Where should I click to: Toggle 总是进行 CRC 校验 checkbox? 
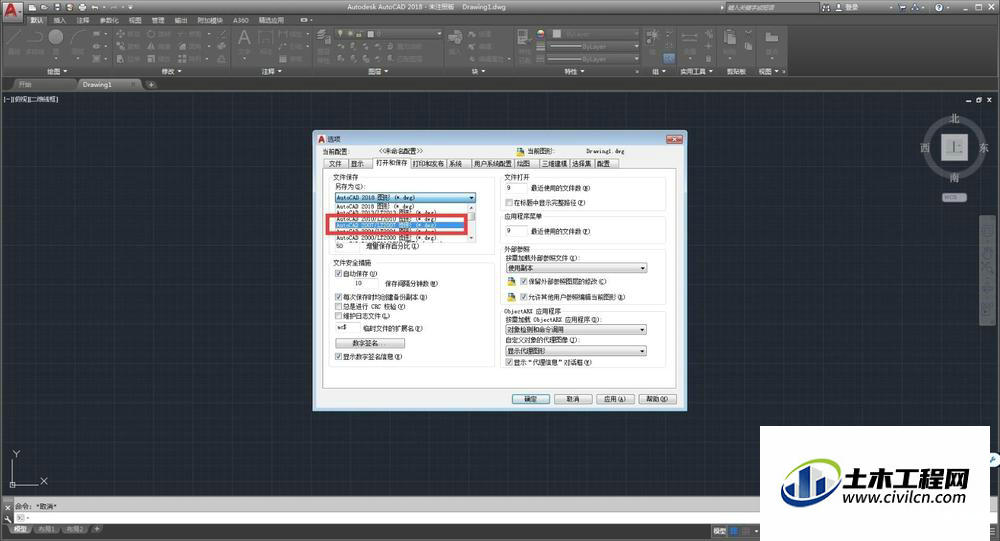[x=339, y=306]
